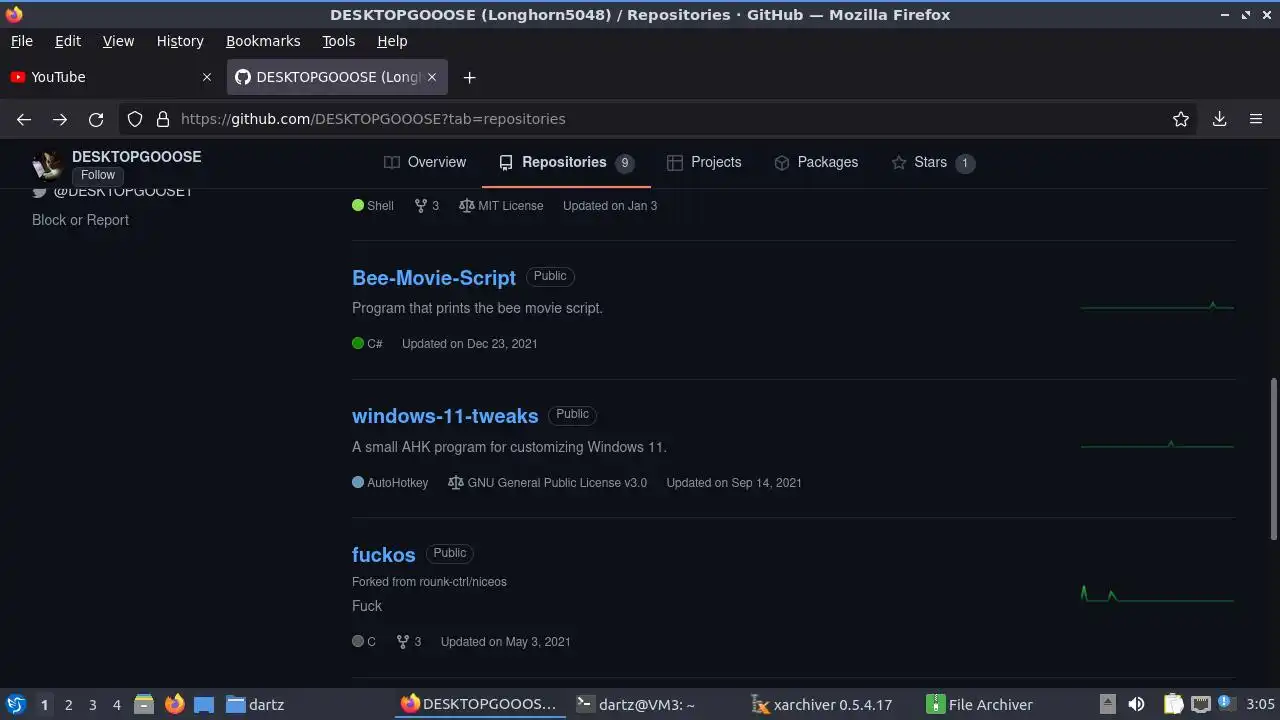Open the file manager taskbar launcher
The height and width of the screenshot is (720, 1280).
coord(143,705)
